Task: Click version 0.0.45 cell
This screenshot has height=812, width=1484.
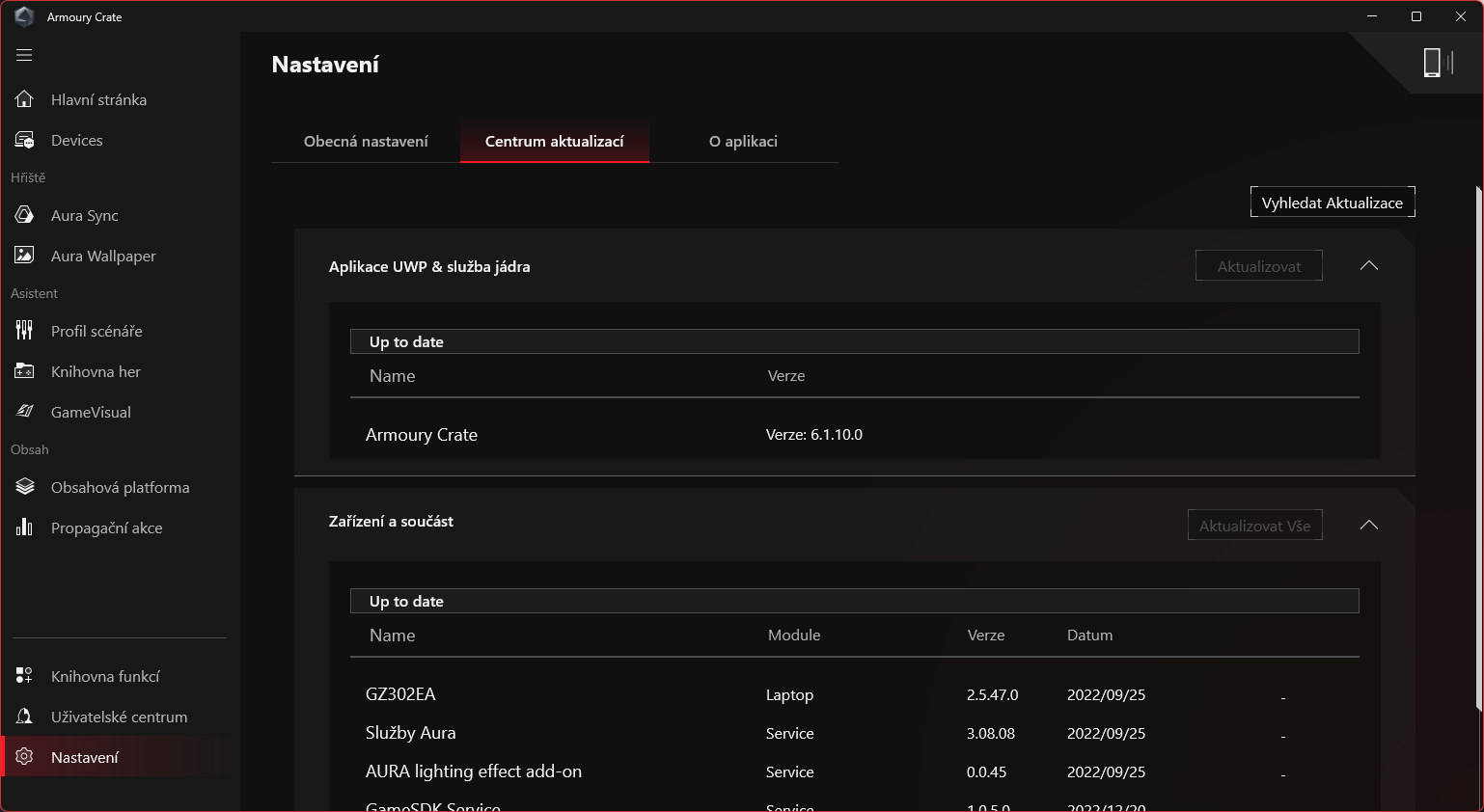Action: [x=987, y=772]
